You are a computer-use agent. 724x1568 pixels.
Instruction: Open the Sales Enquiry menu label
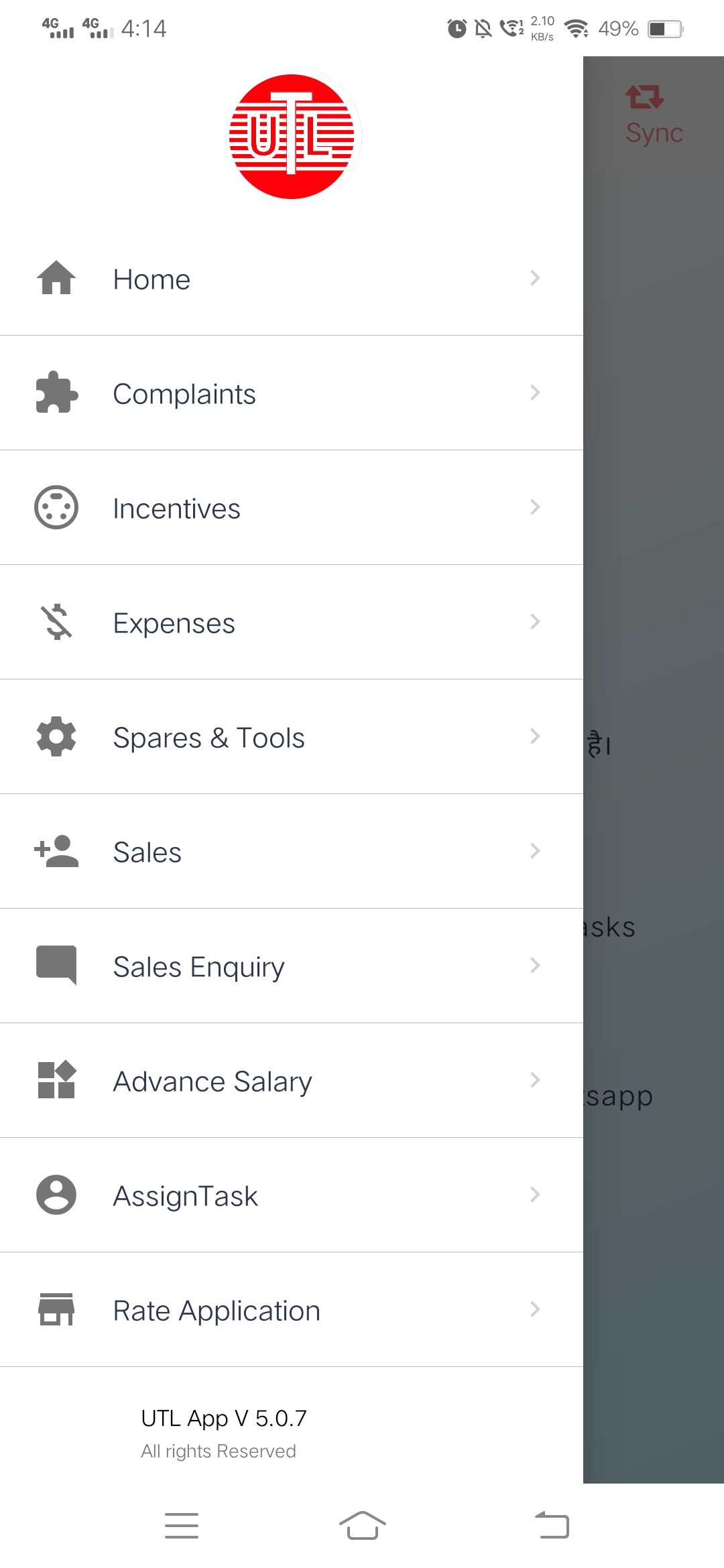pyautogui.click(x=198, y=967)
